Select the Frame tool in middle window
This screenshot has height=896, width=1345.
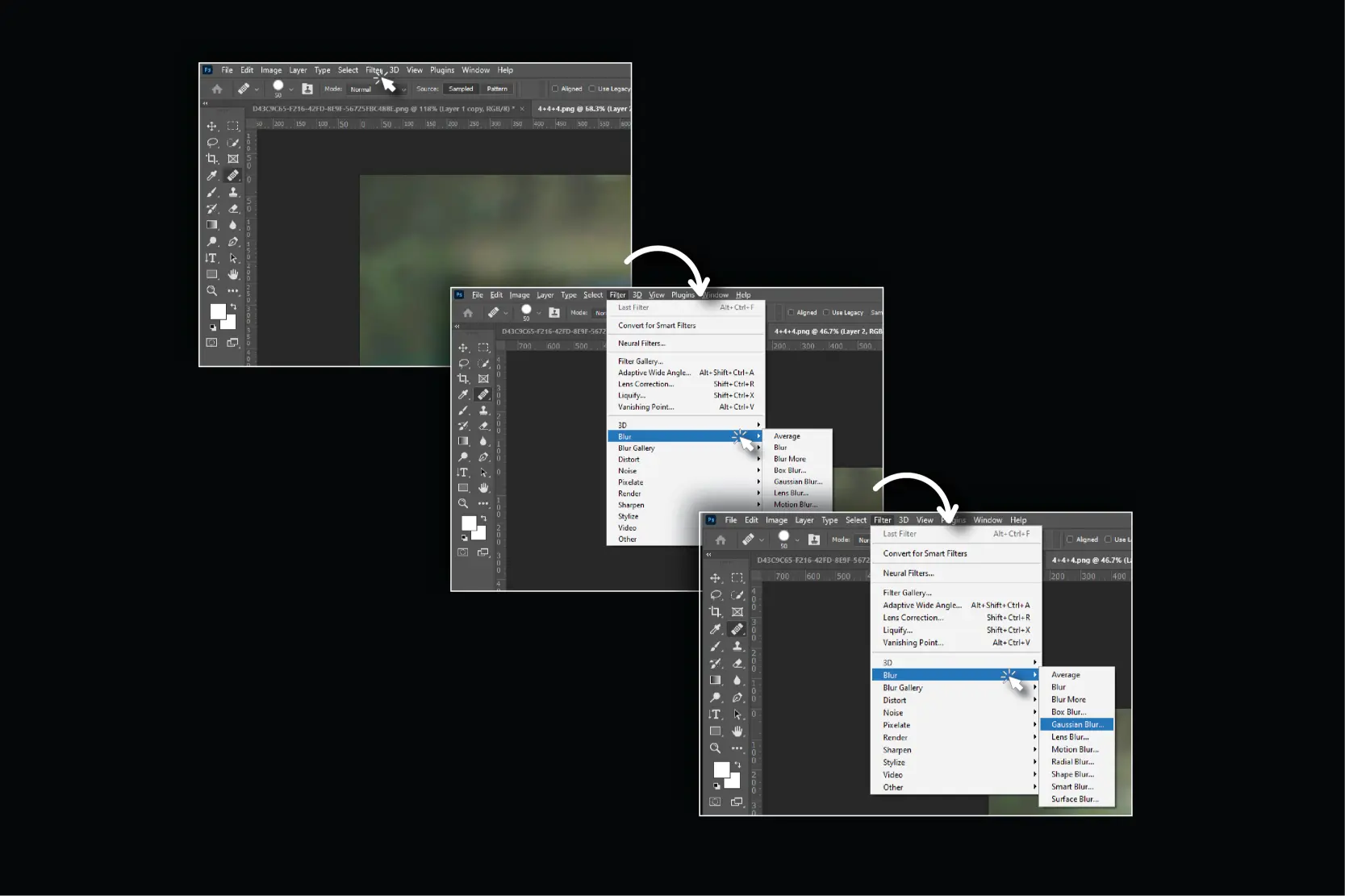[483, 378]
